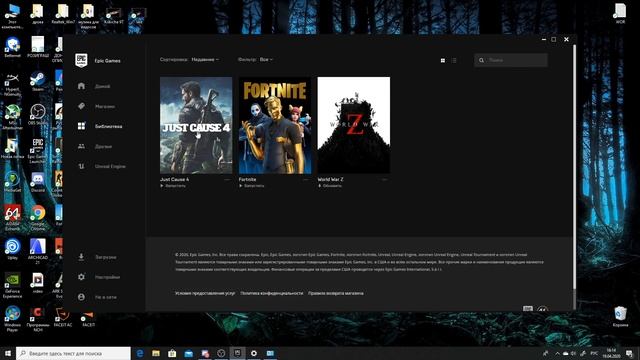The width and height of the screenshot is (640, 360).
Task: Open Windows Media Player desktop shortcut
Action: pyautogui.click(x=12, y=319)
